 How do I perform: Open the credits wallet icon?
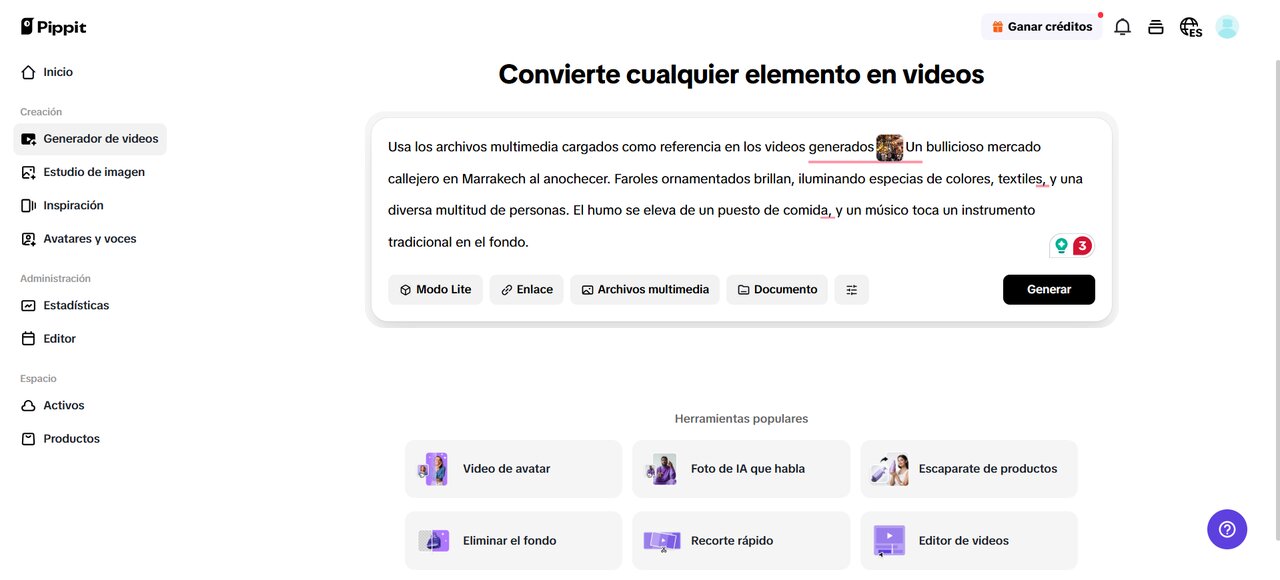coord(1156,27)
